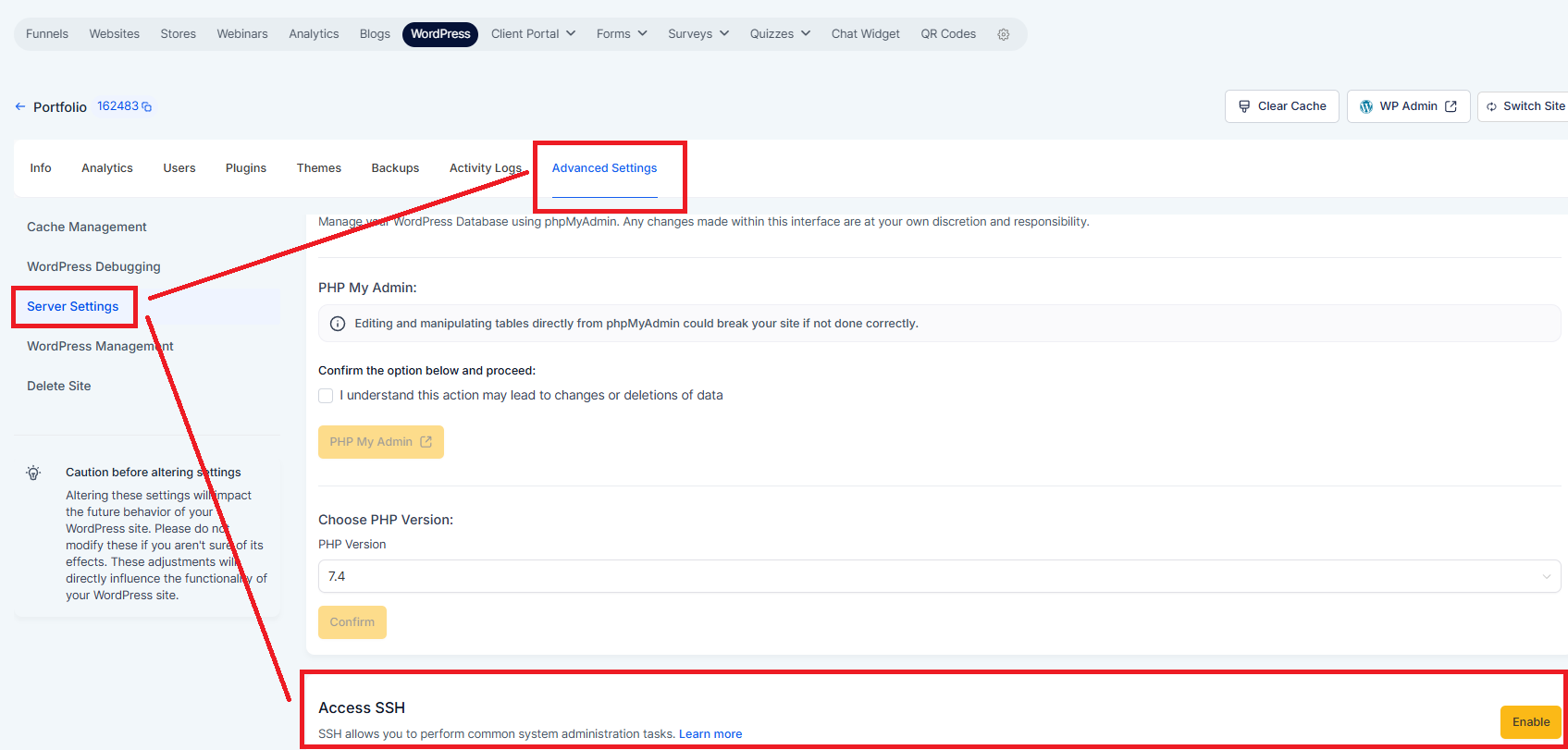1568x750 pixels.
Task: Open WP Admin in new window
Action: click(1409, 106)
